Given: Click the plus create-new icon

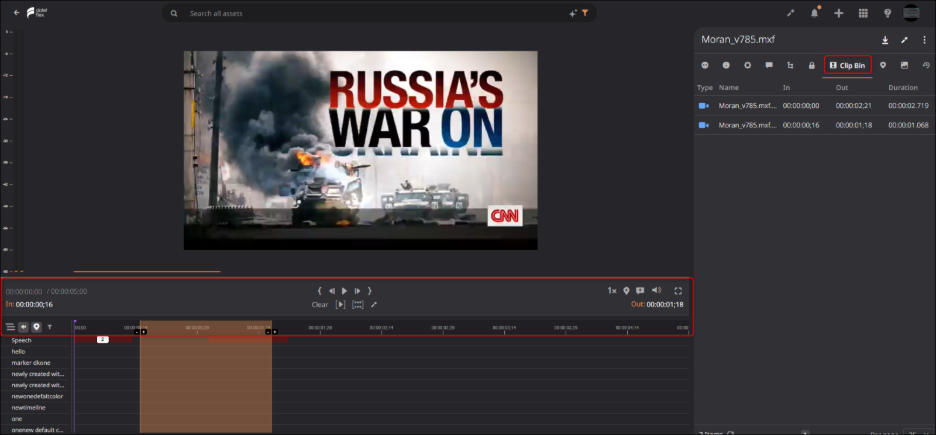Looking at the screenshot, I should [839, 13].
